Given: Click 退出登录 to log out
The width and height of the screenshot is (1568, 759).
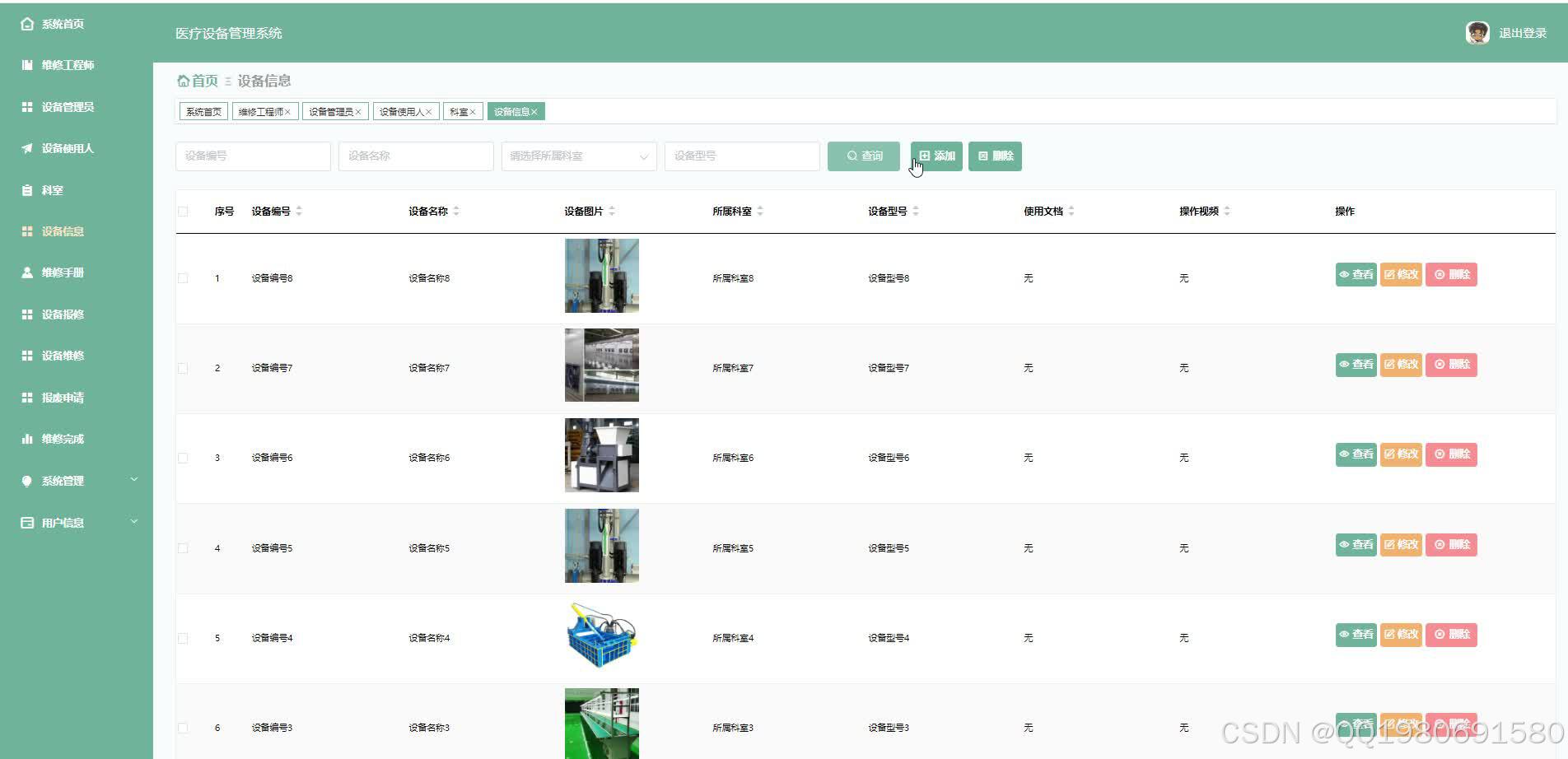Looking at the screenshot, I should [x=1523, y=33].
